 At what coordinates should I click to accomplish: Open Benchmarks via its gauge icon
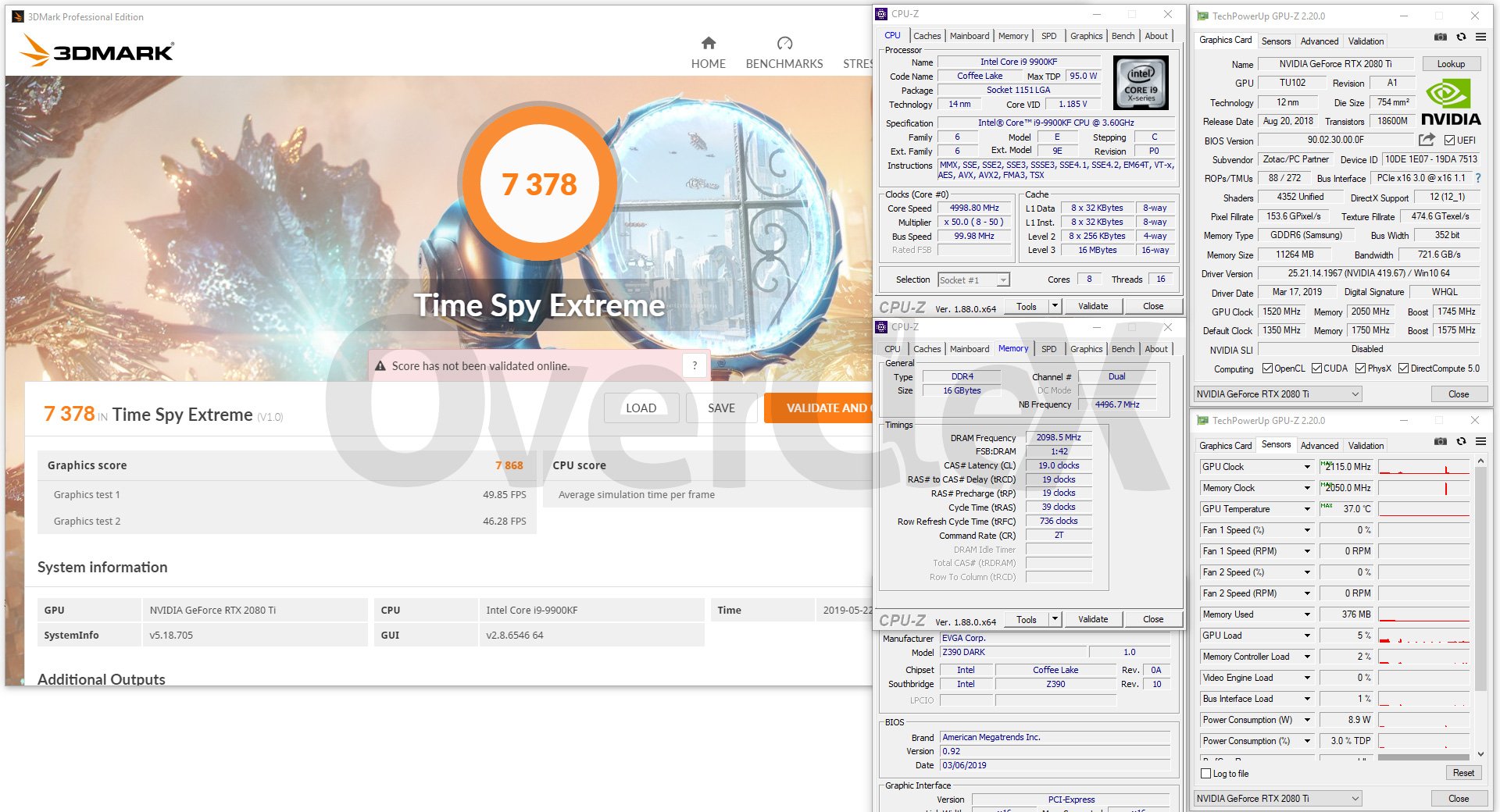(x=784, y=43)
